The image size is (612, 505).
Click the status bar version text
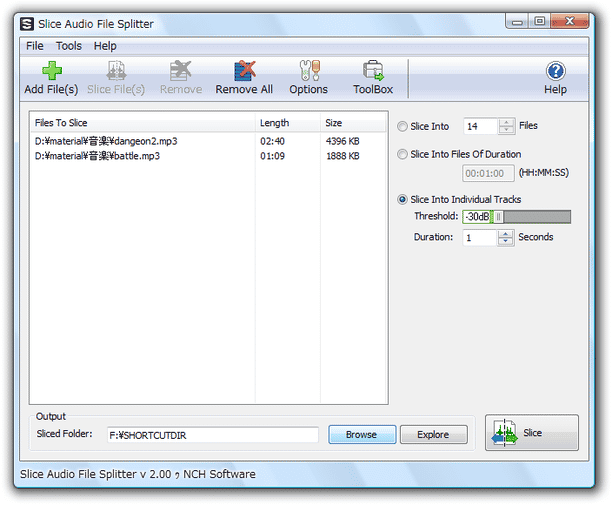pyautogui.click(x=138, y=474)
